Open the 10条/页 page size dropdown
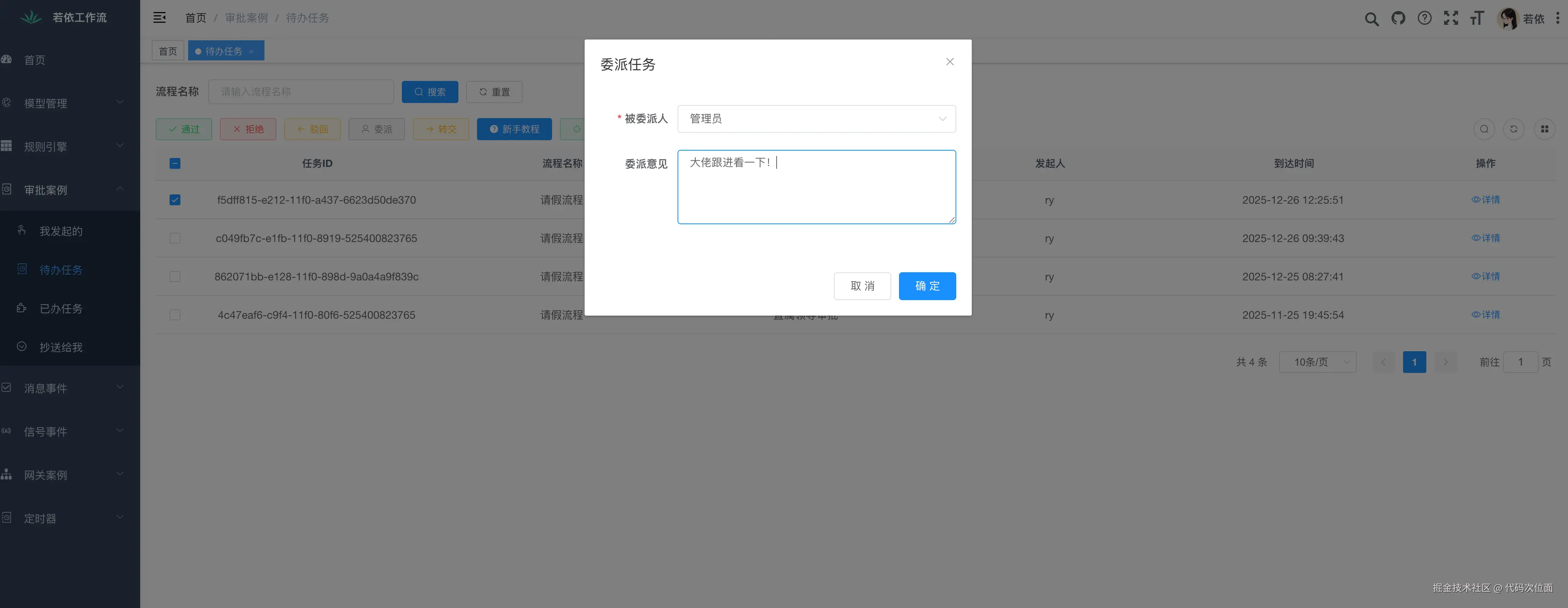The height and width of the screenshot is (608, 1568). pyautogui.click(x=1317, y=362)
